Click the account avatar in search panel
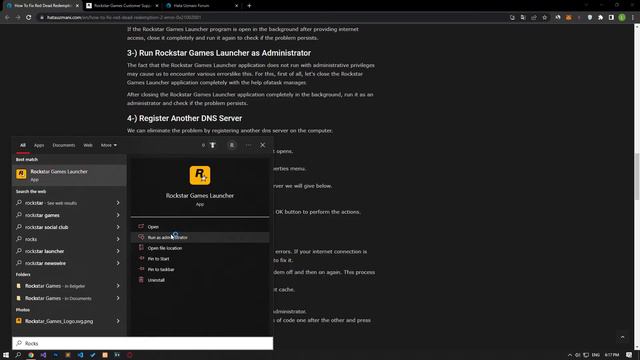 click(232, 145)
